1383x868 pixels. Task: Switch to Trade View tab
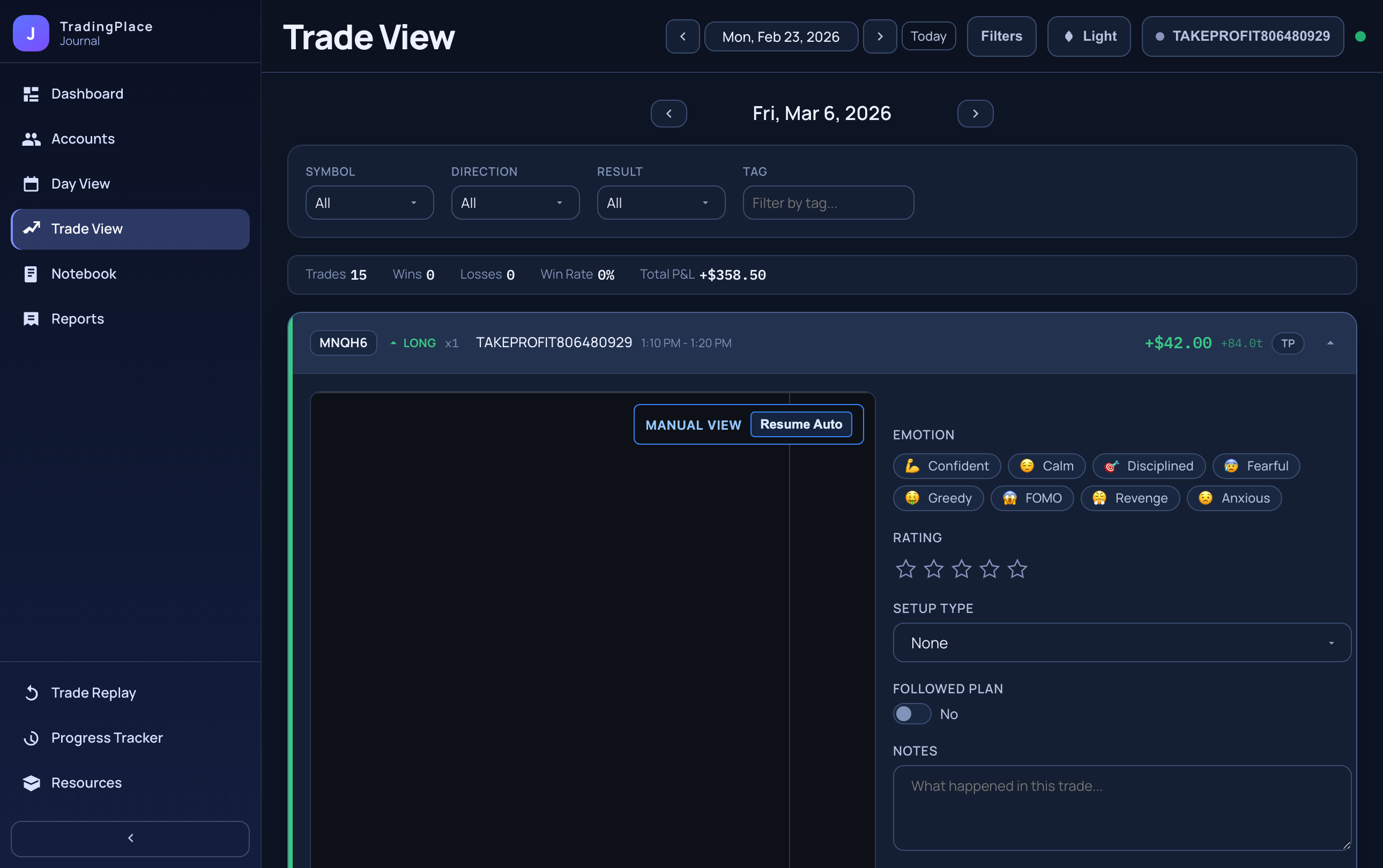[87, 228]
